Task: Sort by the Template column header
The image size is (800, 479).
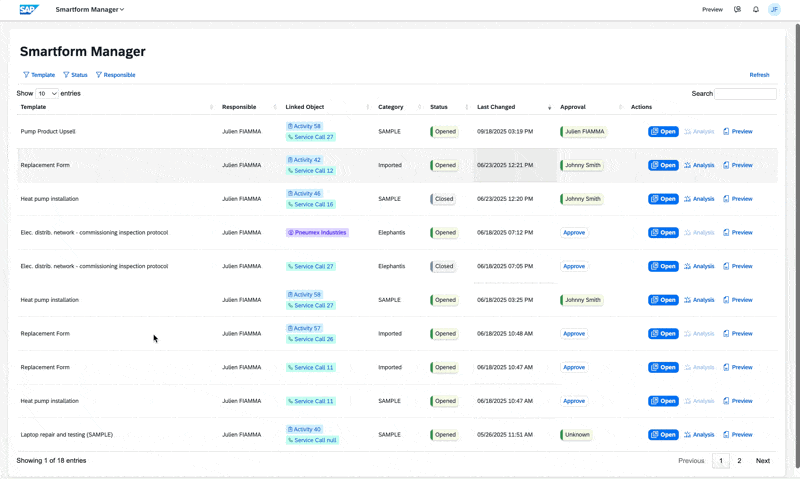Action: pyautogui.click(x=33, y=107)
